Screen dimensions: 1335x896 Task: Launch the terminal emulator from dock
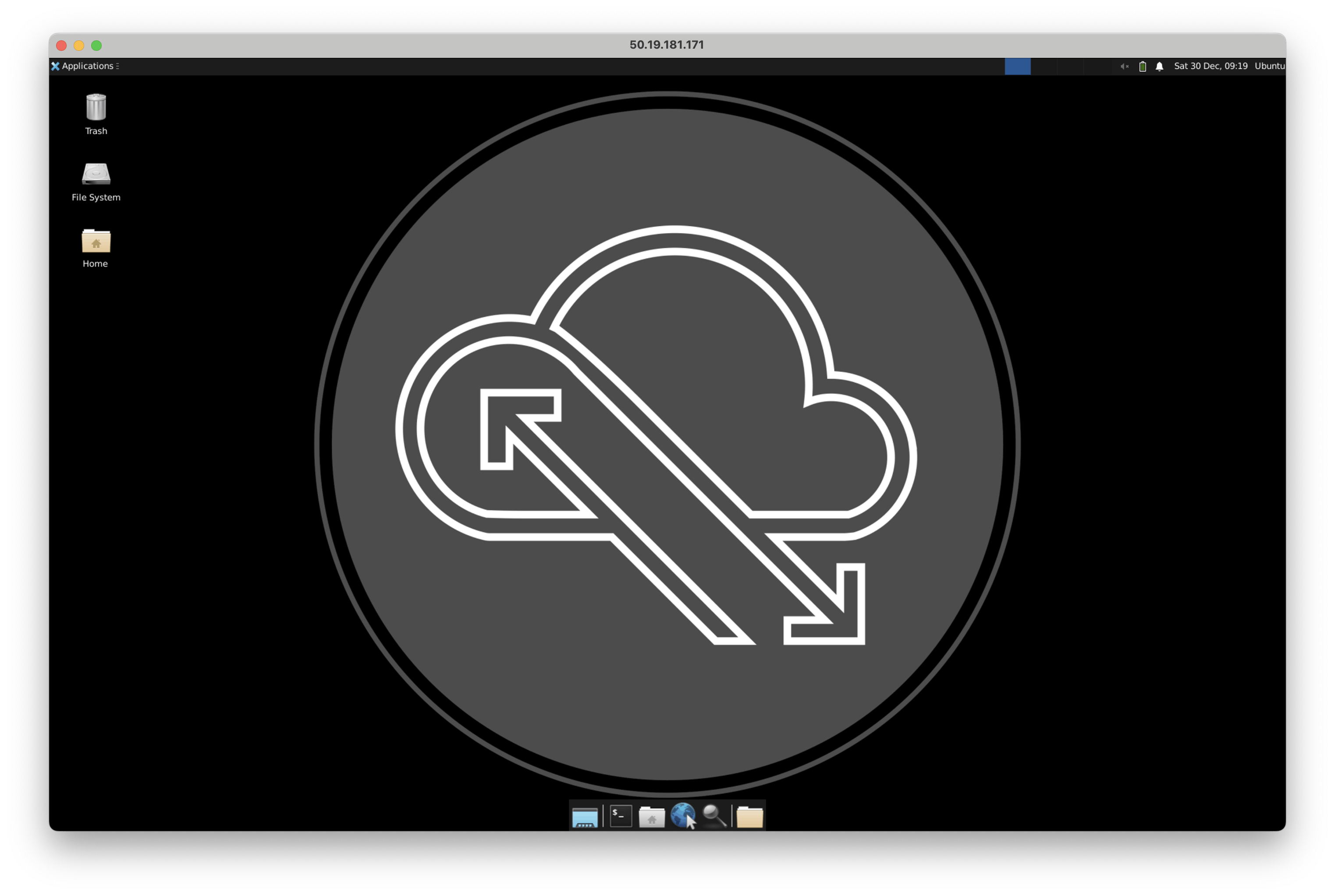coord(620,816)
